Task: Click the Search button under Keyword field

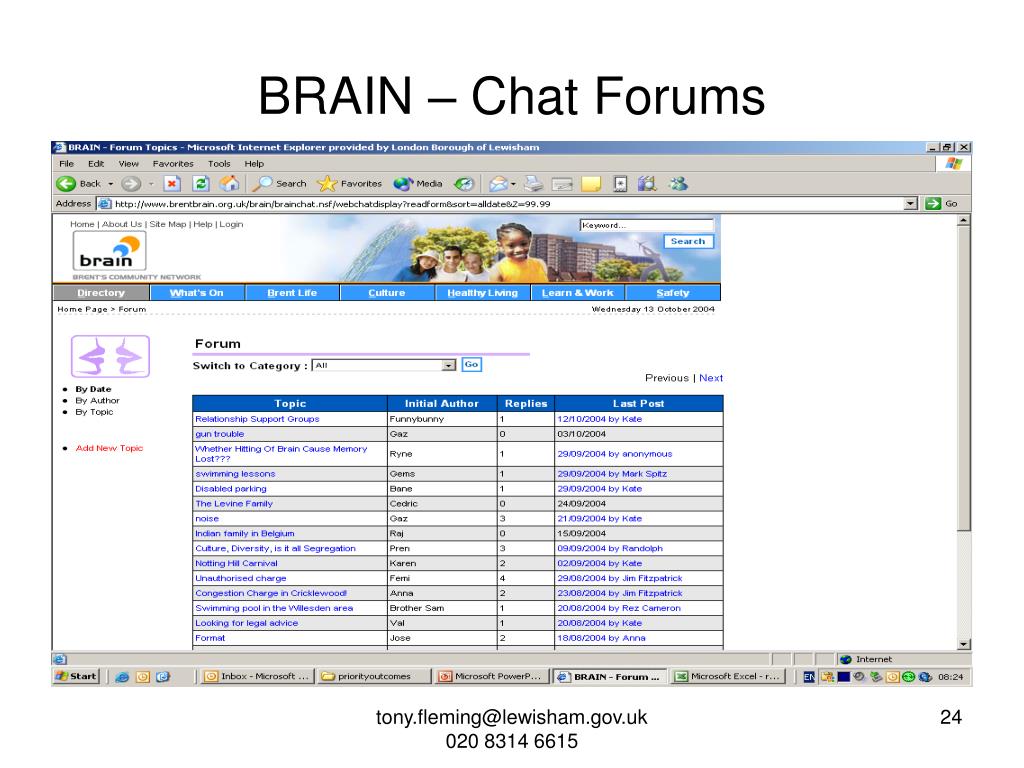Action: click(x=688, y=241)
